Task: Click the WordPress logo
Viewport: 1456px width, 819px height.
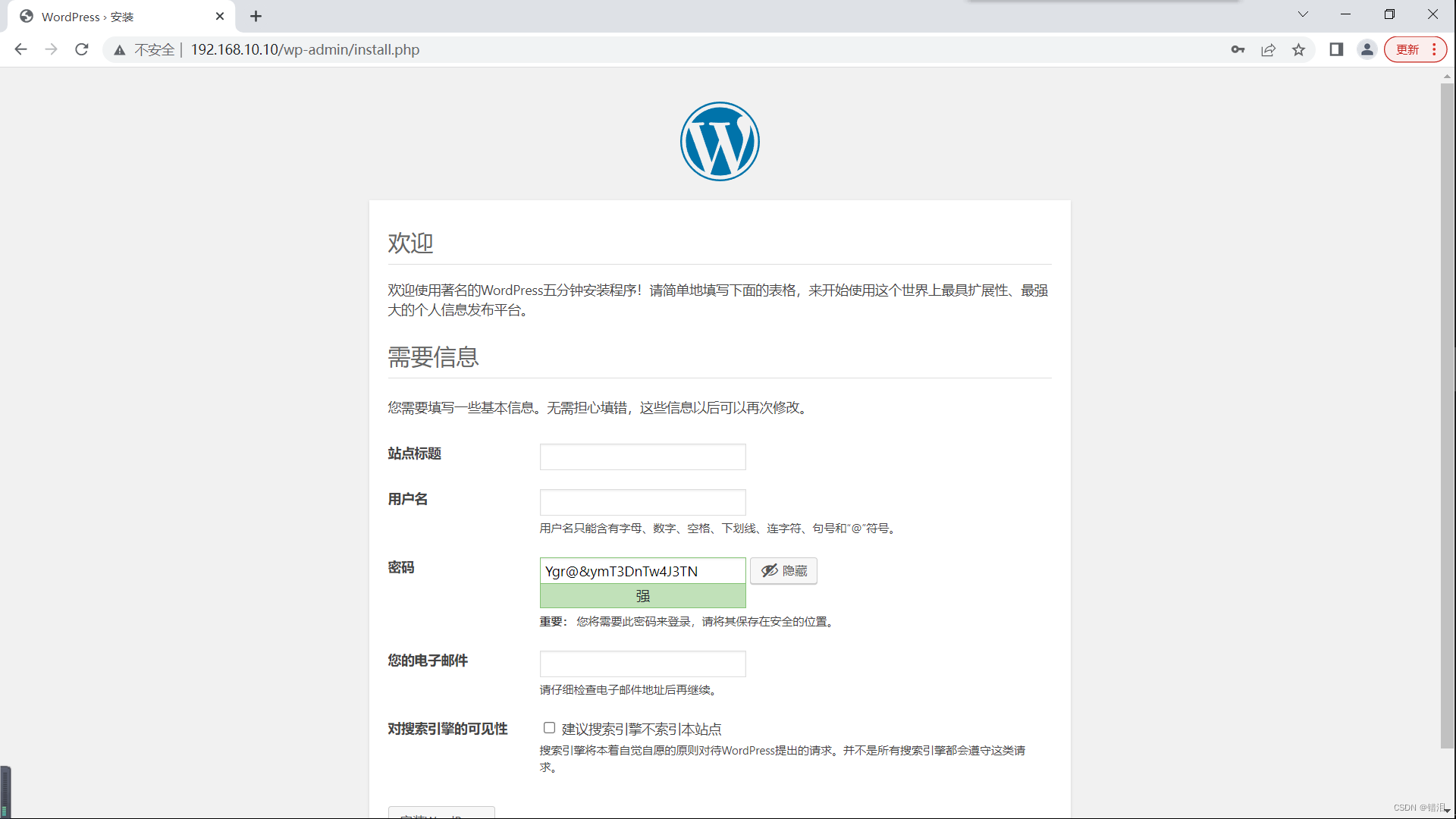Action: tap(720, 142)
